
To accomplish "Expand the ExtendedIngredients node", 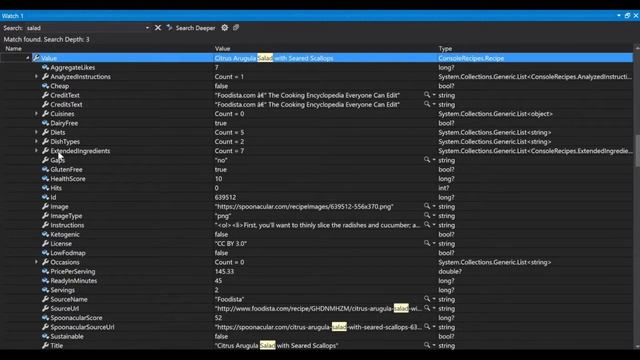I will 36,151.
